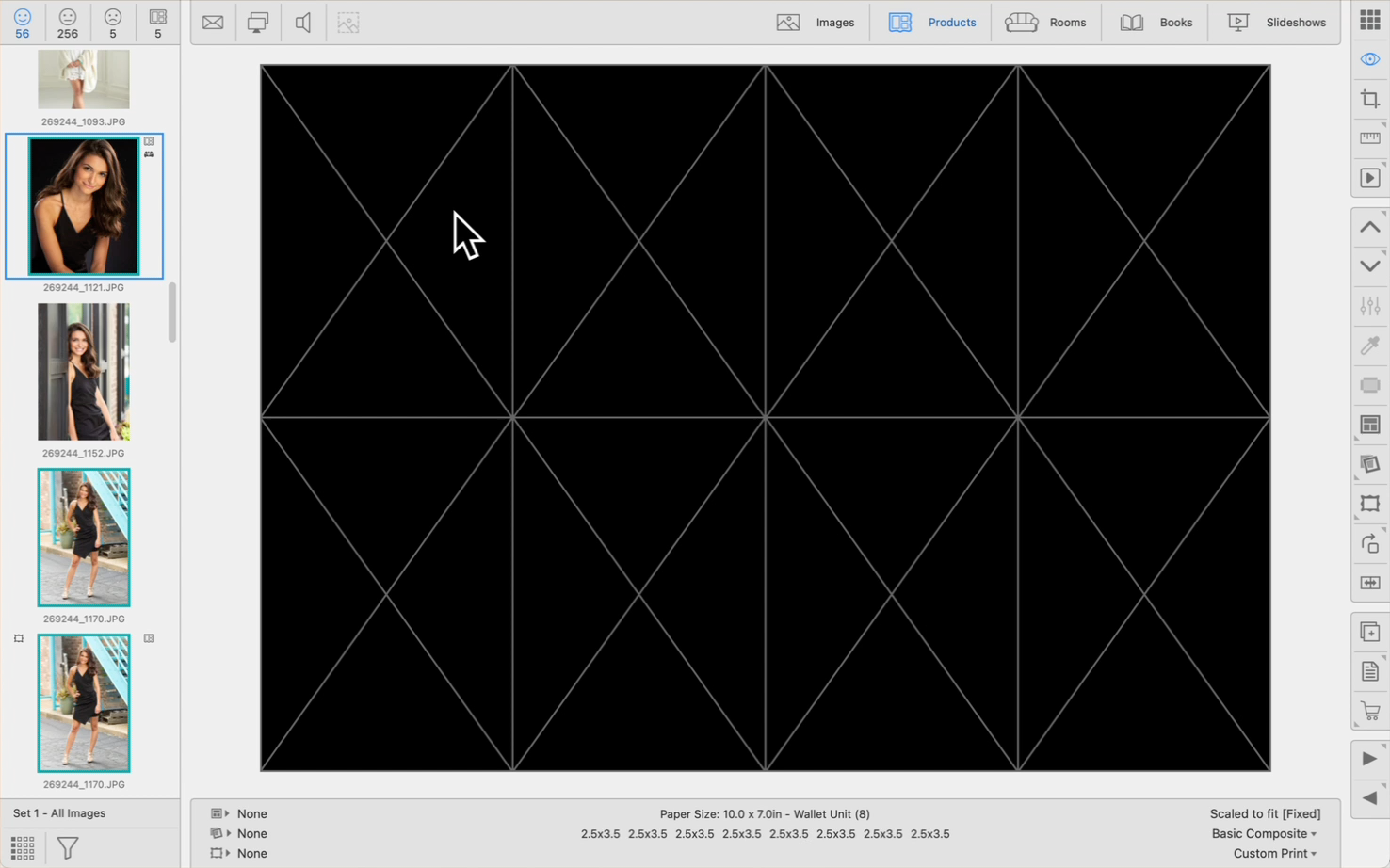
Task: Switch to the Rooms tab
Action: pos(1045,23)
